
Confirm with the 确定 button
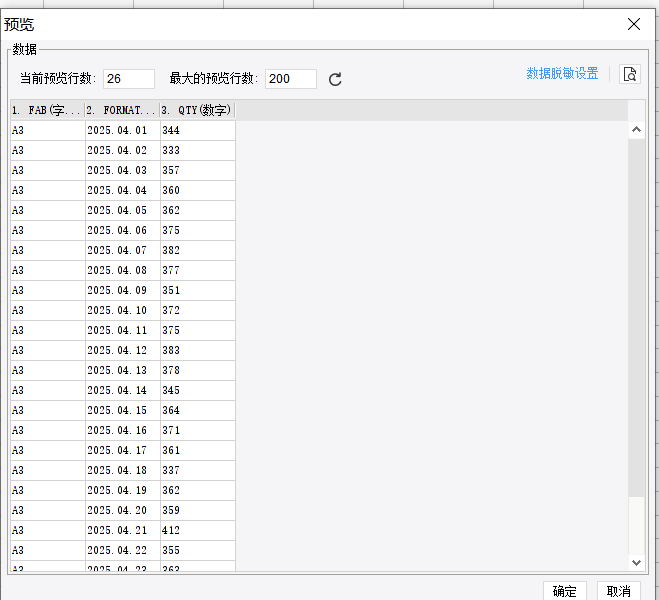pyautogui.click(x=564, y=591)
